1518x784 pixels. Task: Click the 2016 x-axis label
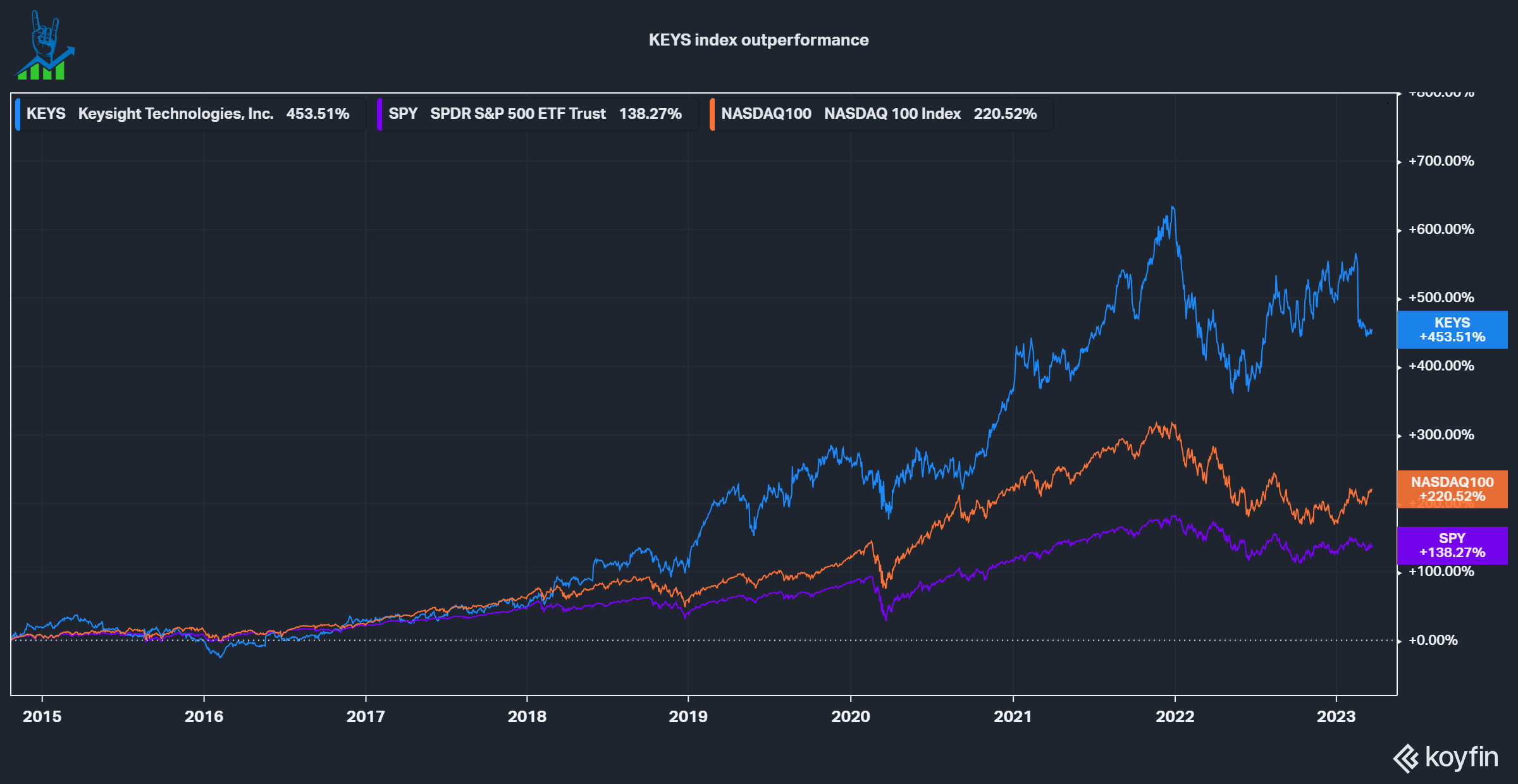click(204, 716)
